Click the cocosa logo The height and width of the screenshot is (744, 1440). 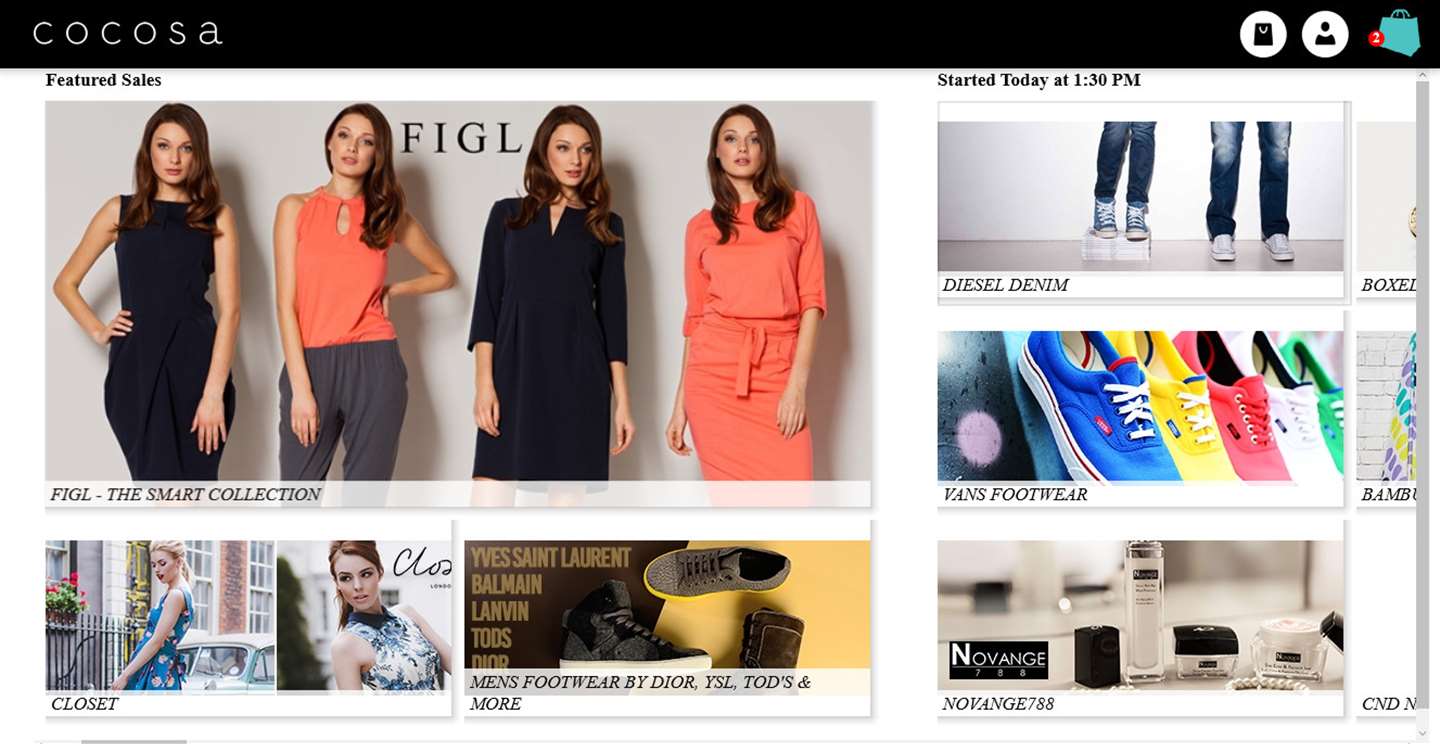coord(127,33)
